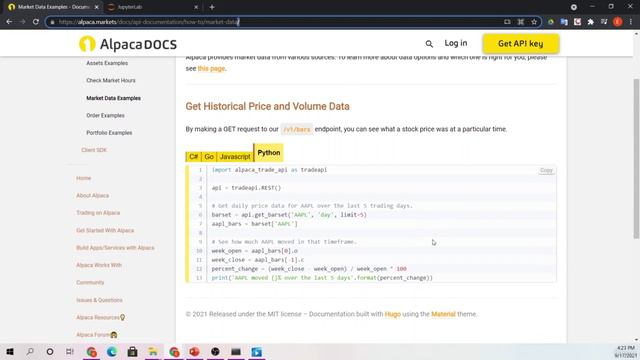Open the media control icon in toolbar
The image size is (640, 360).
point(604,22)
